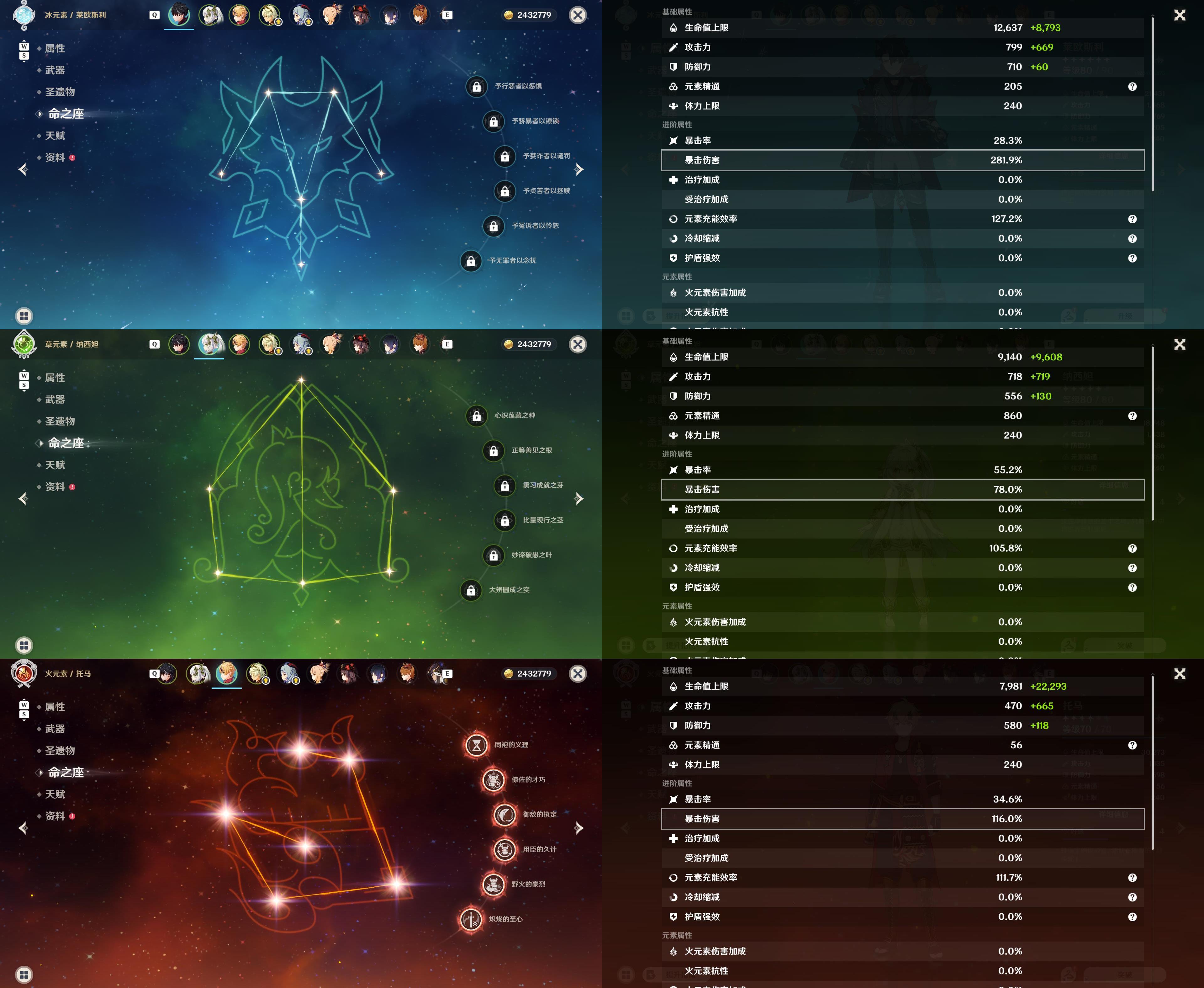
Task: Open Nahida's locked constellation 心识蕴藏之种
Action: coord(476,416)
